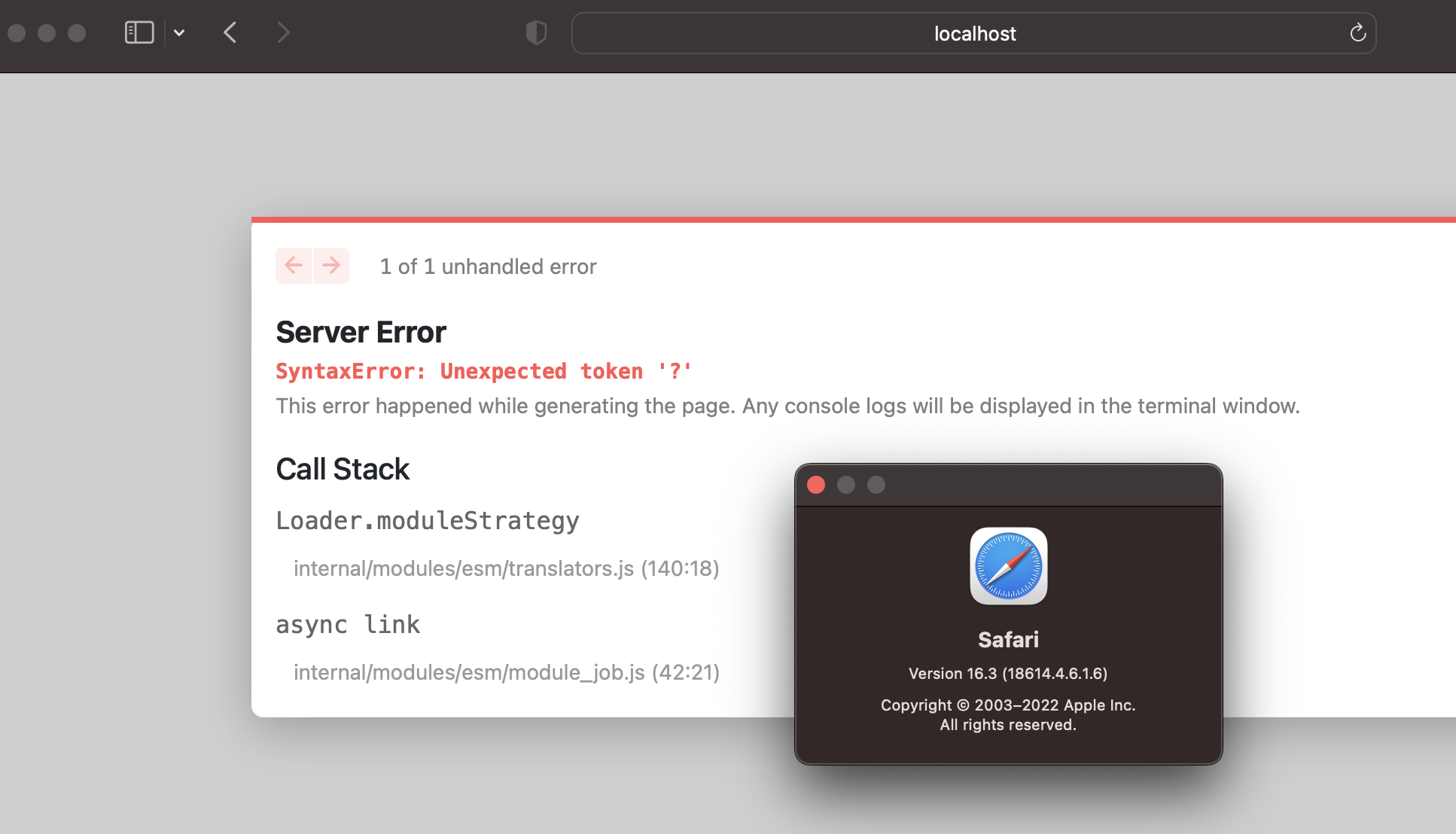The image size is (1456, 834).
Task: Navigate to the next error with the right arrow
Action: coord(330,265)
